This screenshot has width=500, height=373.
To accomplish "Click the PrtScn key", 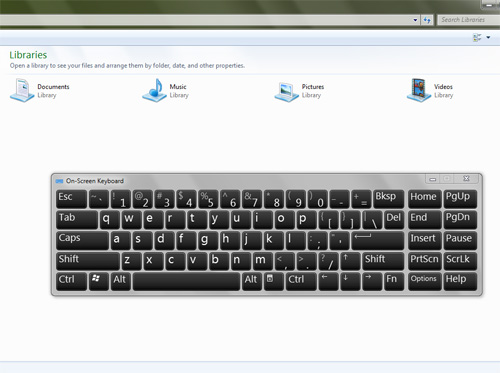I will click(x=425, y=260).
